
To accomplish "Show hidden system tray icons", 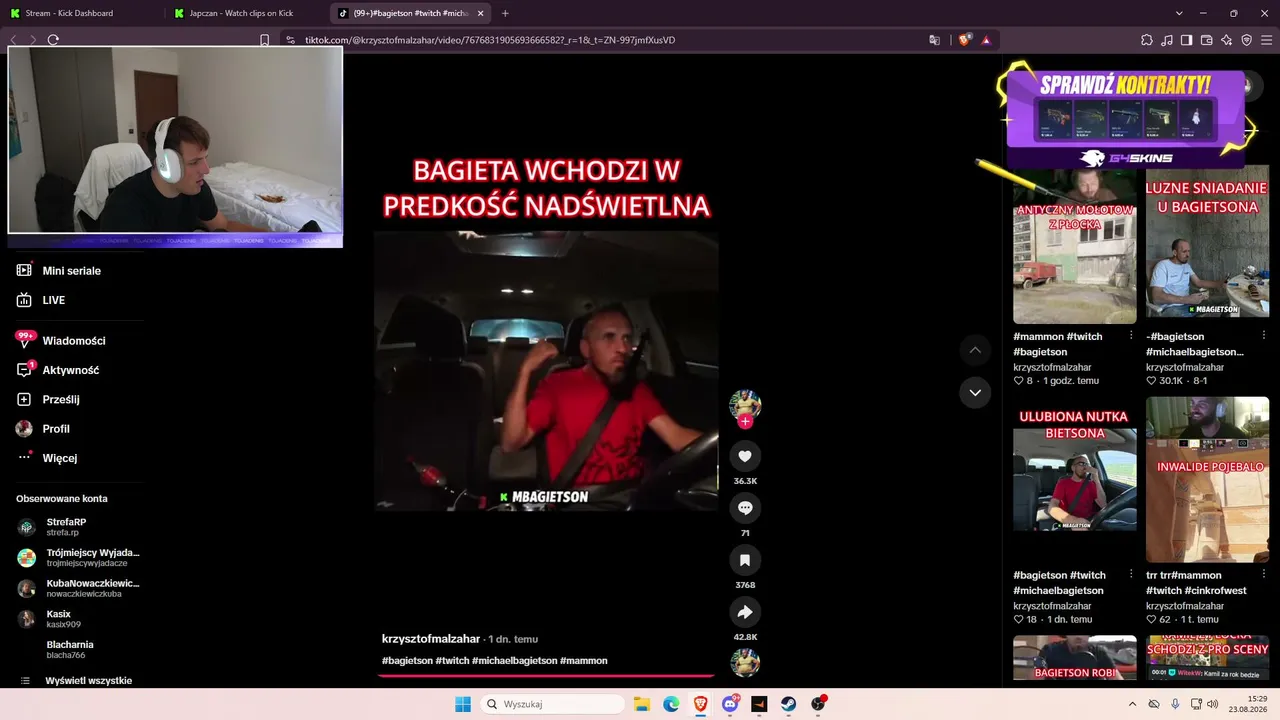I will point(1132,704).
